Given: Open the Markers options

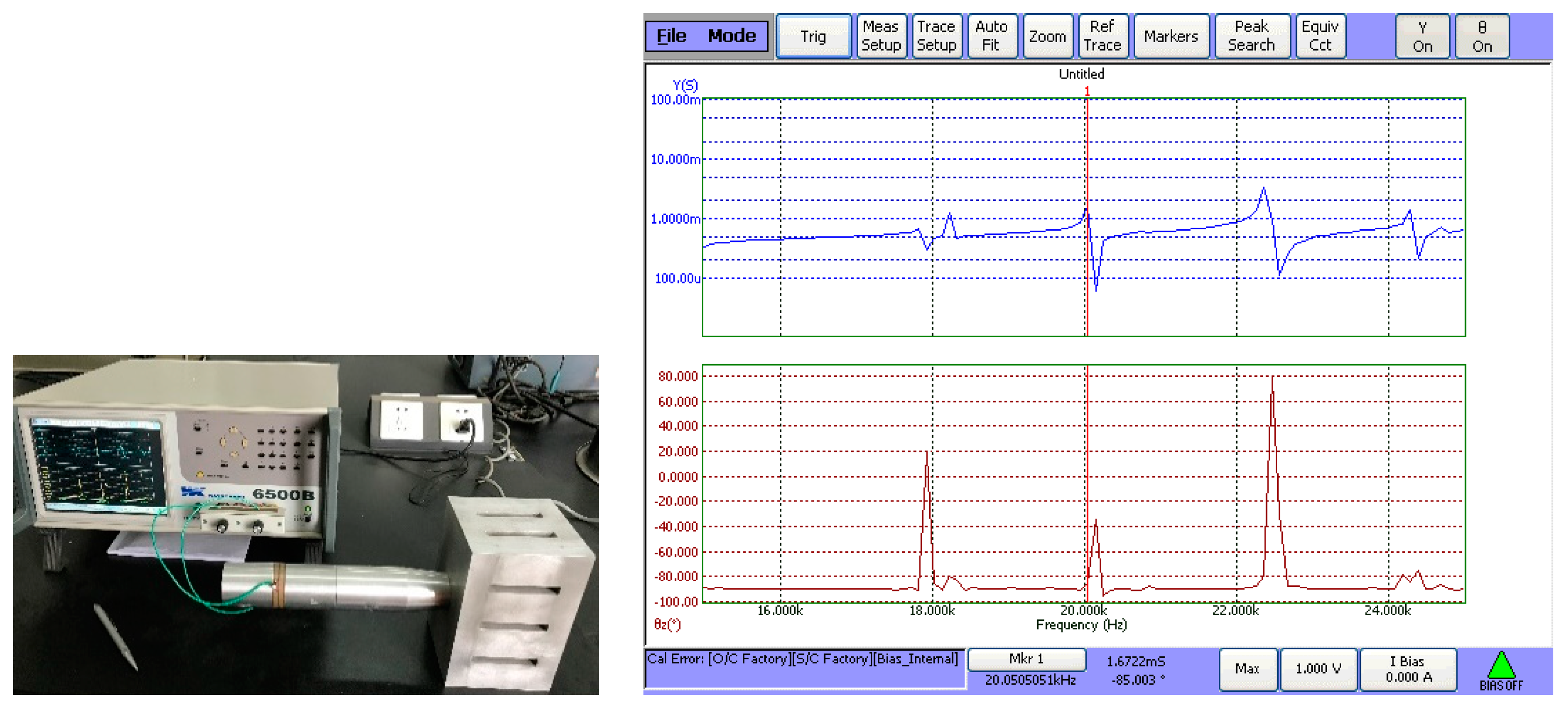Looking at the screenshot, I should point(1171,37).
